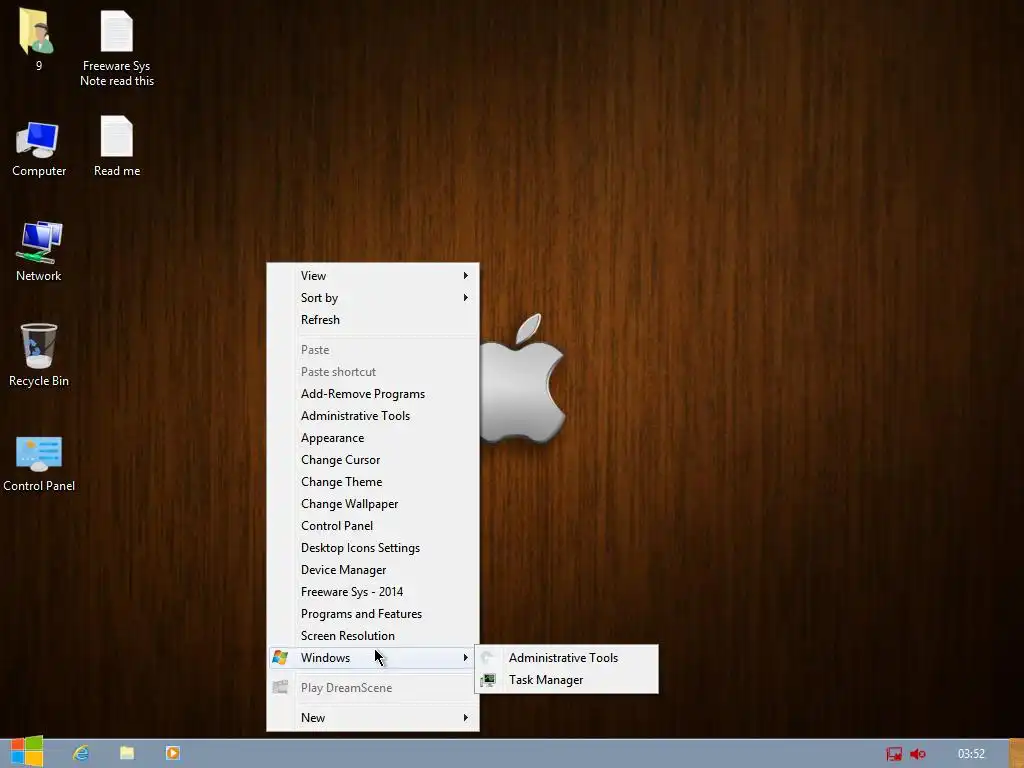Open Control Panel from context menu
Screen dimensions: 1024x768
(373, 526)
